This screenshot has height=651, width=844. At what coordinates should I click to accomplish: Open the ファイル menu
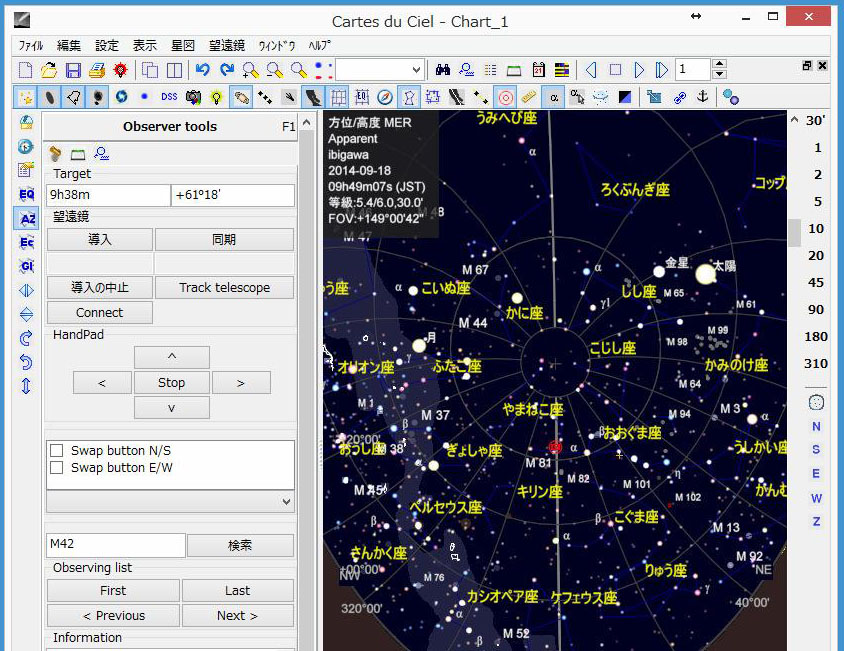(x=31, y=45)
